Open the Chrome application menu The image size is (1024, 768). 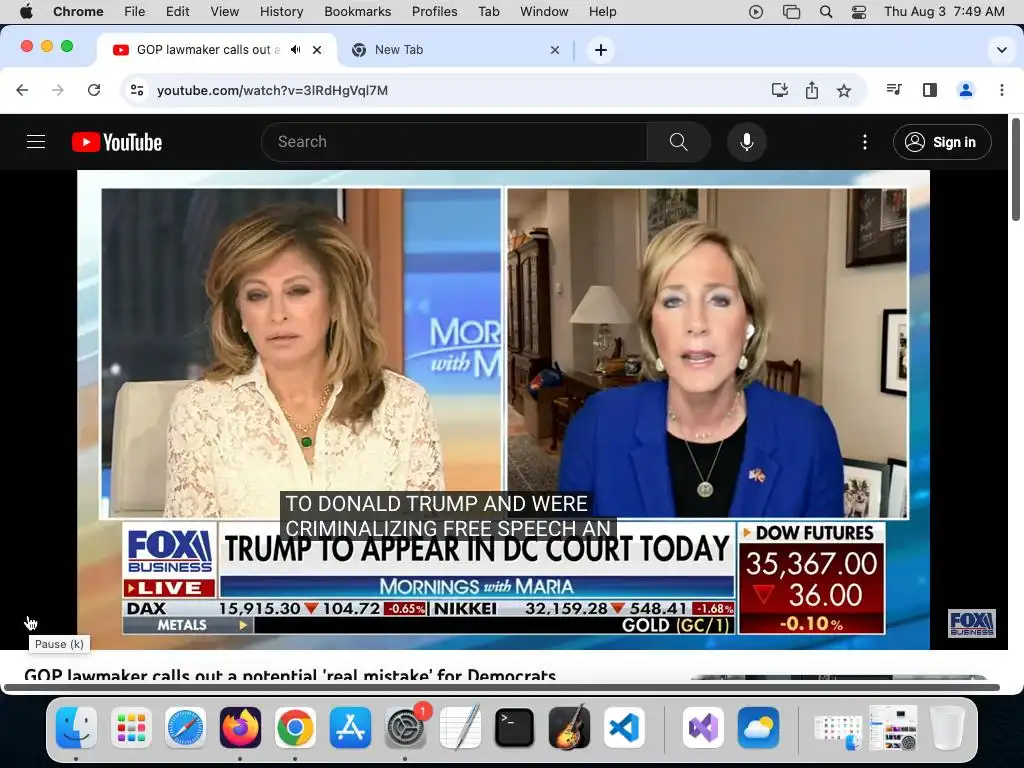78,11
